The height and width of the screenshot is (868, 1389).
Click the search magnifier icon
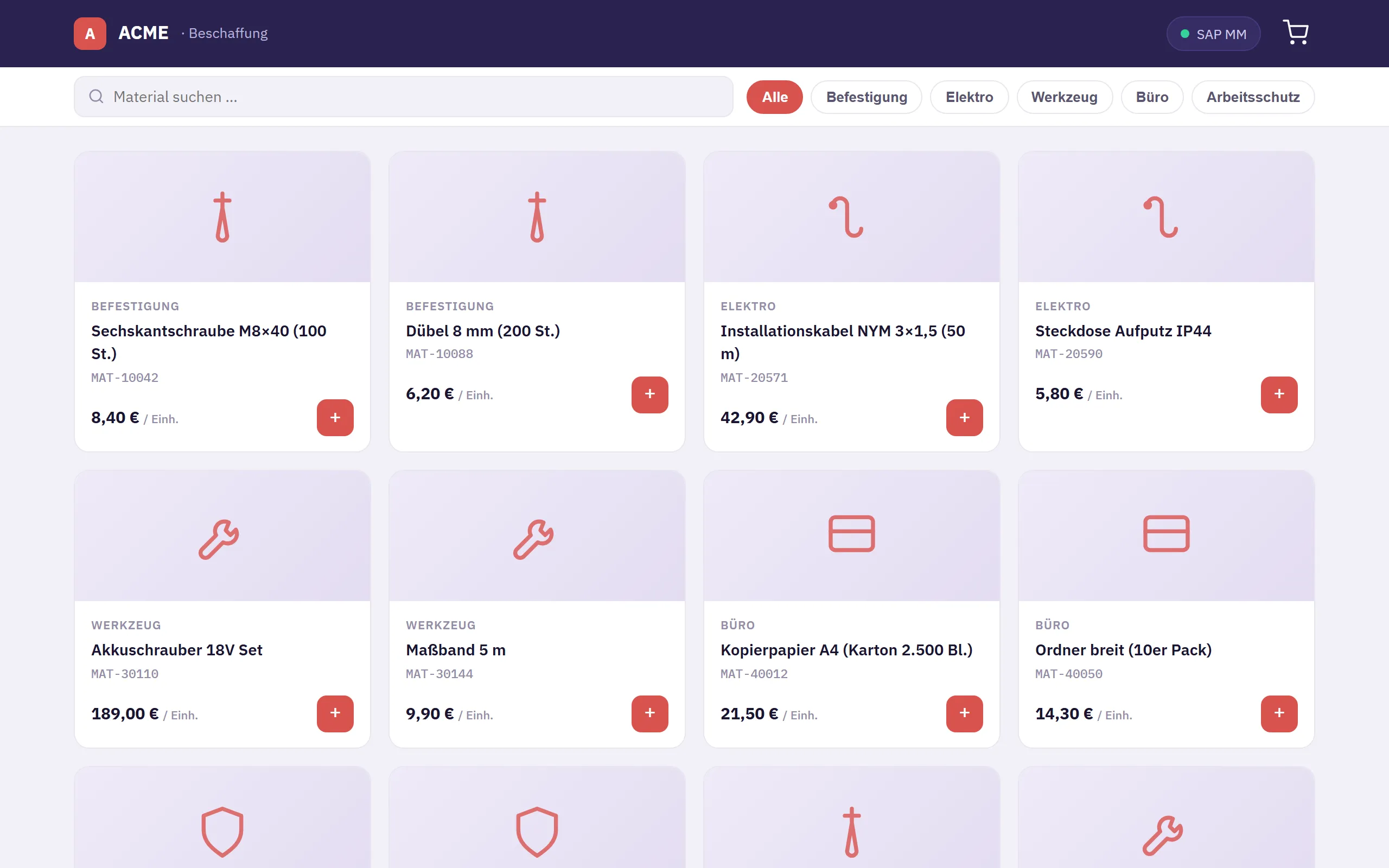pyautogui.click(x=96, y=97)
